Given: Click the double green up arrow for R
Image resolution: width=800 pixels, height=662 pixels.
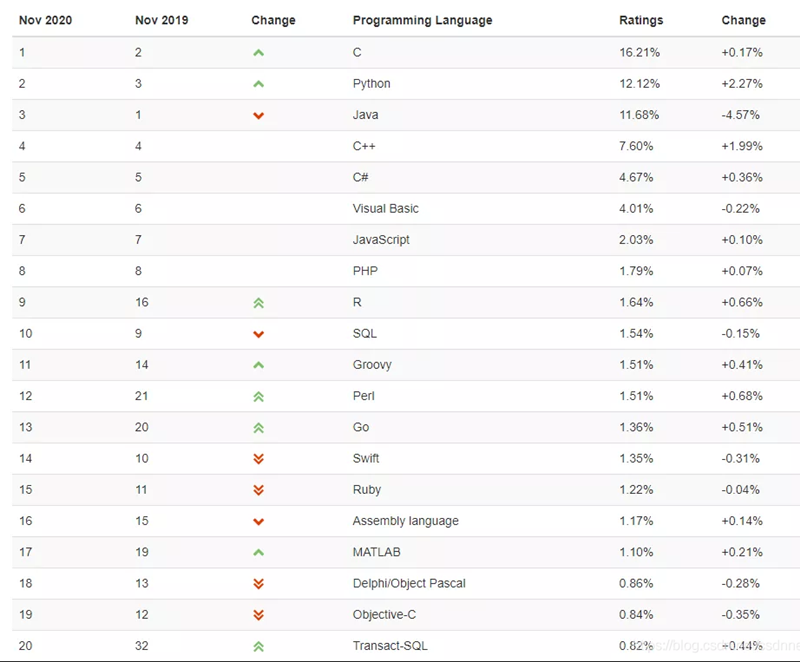Looking at the screenshot, I should [x=259, y=303].
